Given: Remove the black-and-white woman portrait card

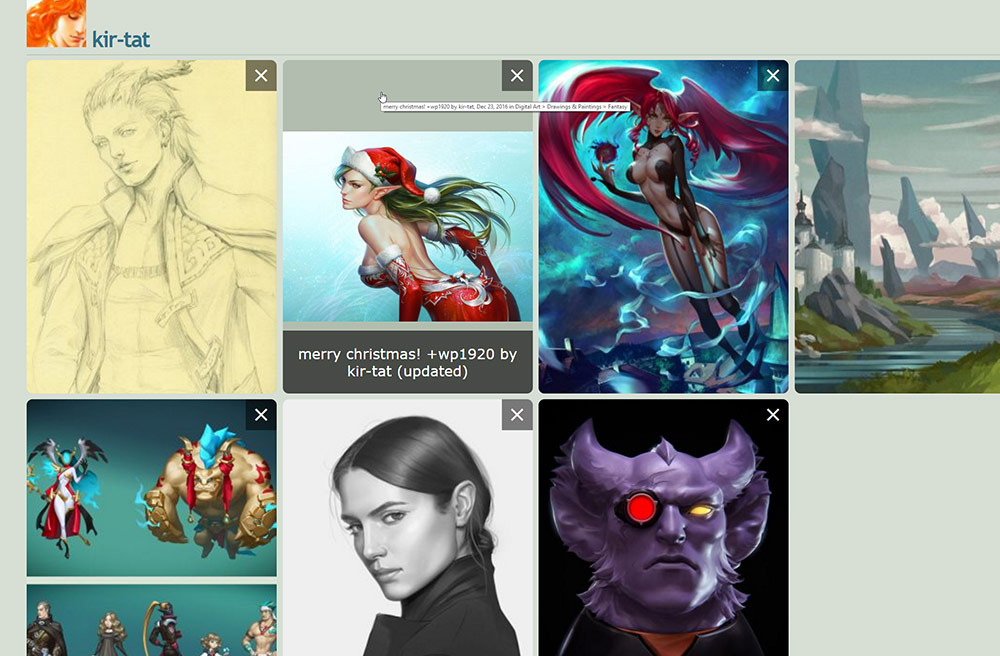Looking at the screenshot, I should (517, 415).
